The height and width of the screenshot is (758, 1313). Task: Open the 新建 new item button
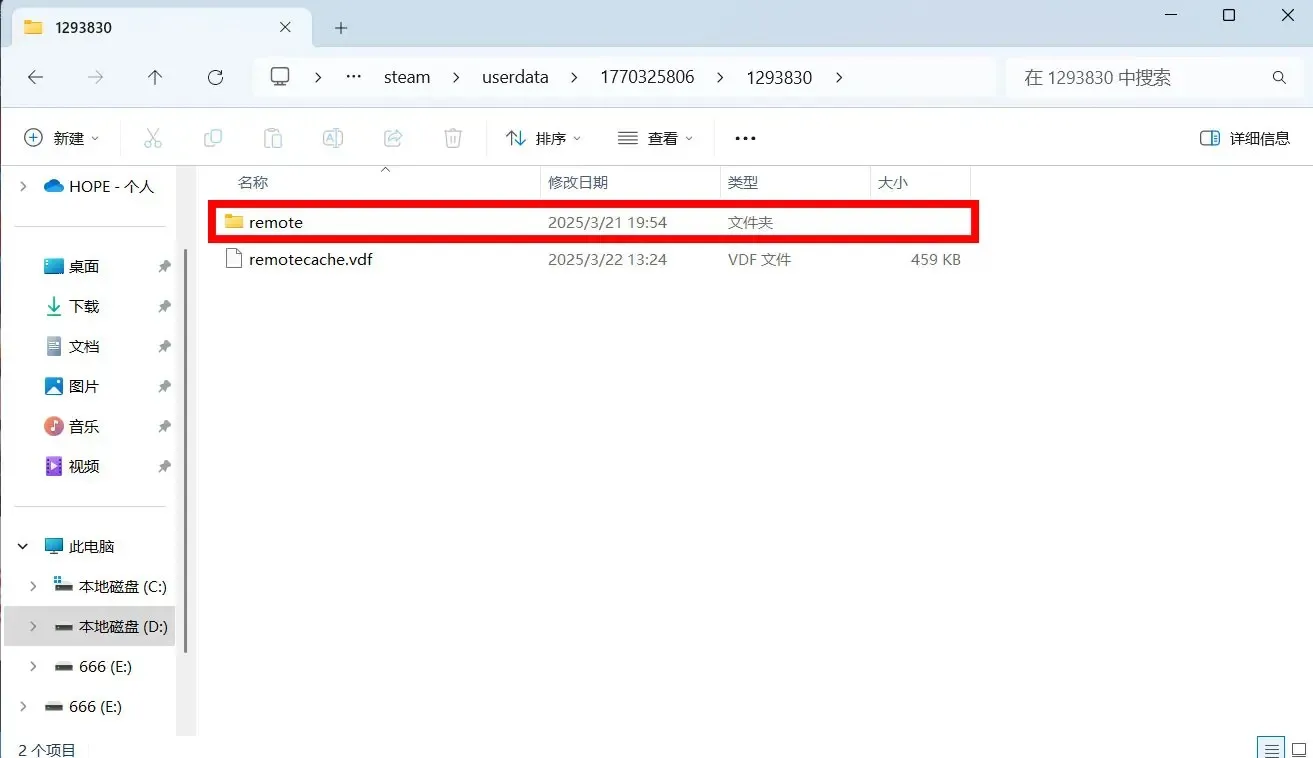(x=61, y=138)
